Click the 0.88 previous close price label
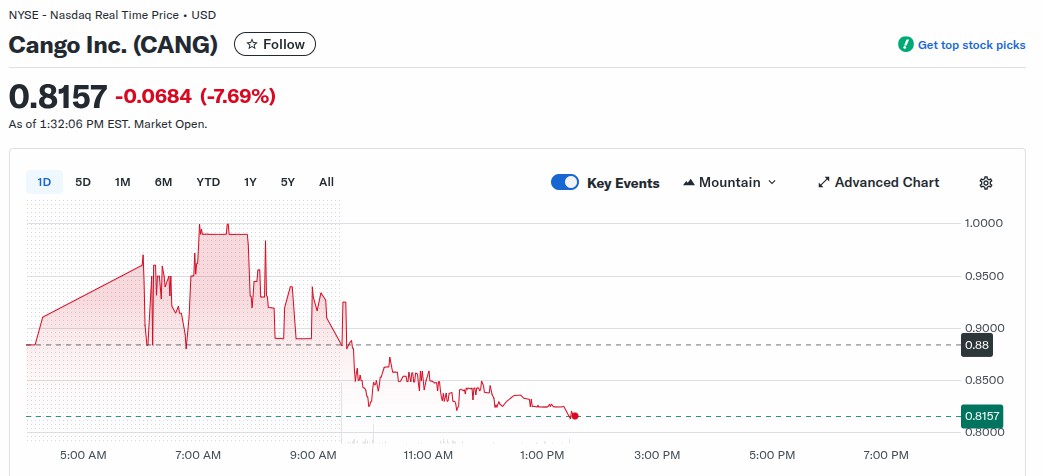The height and width of the screenshot is (476, 1043). pos(976,345)
